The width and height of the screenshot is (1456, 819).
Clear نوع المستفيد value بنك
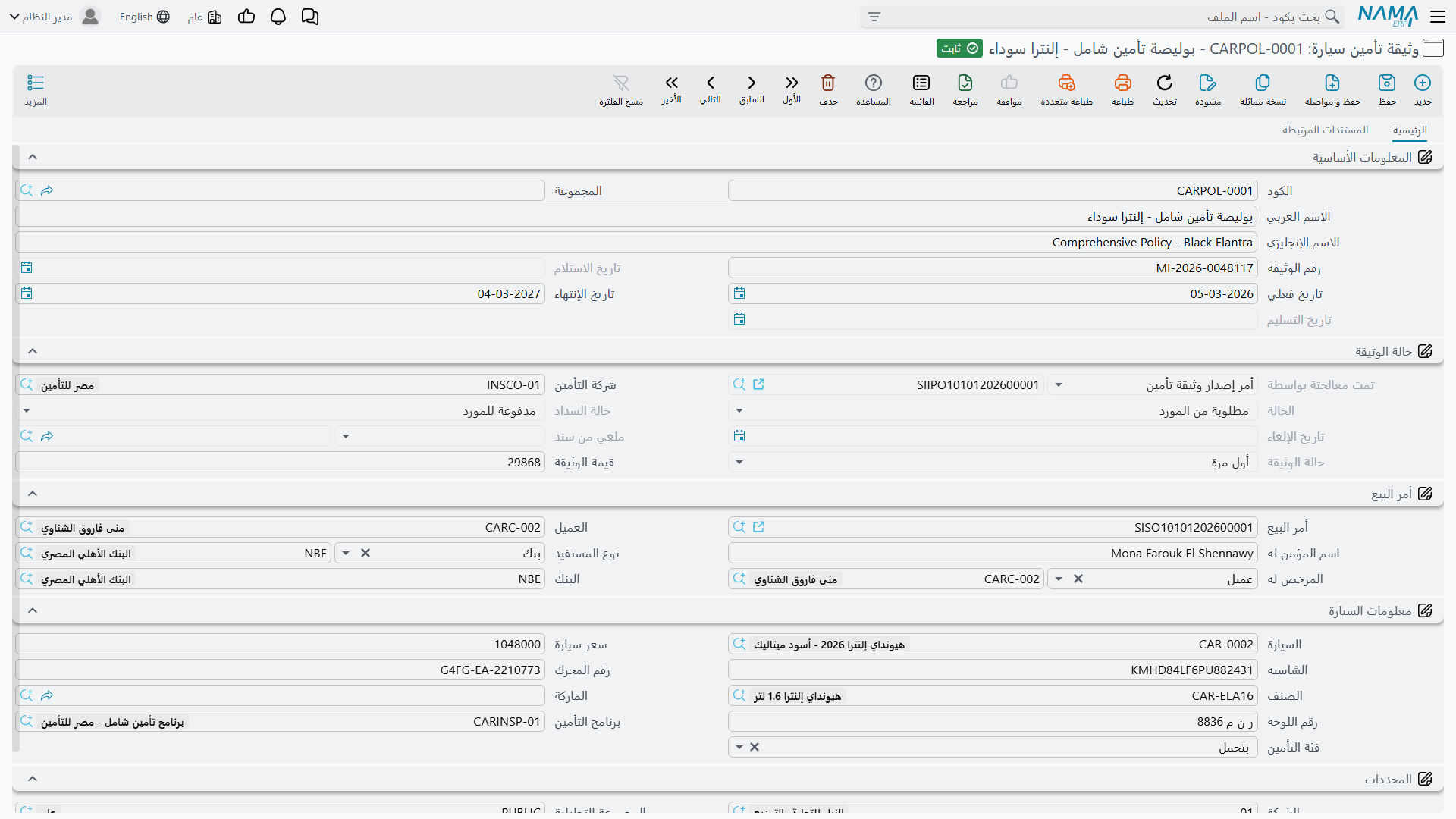[366, 554]
